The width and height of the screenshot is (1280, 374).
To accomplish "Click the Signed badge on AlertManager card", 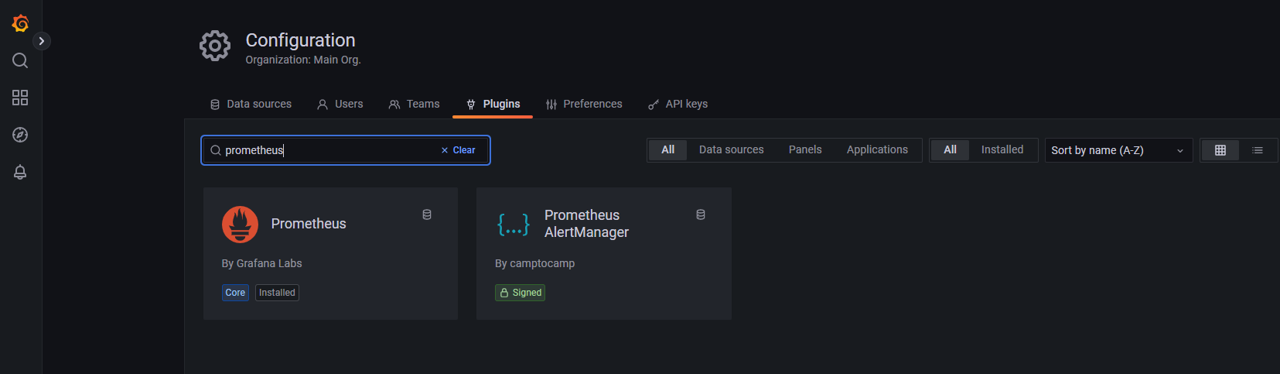I will tap(520, 293).
